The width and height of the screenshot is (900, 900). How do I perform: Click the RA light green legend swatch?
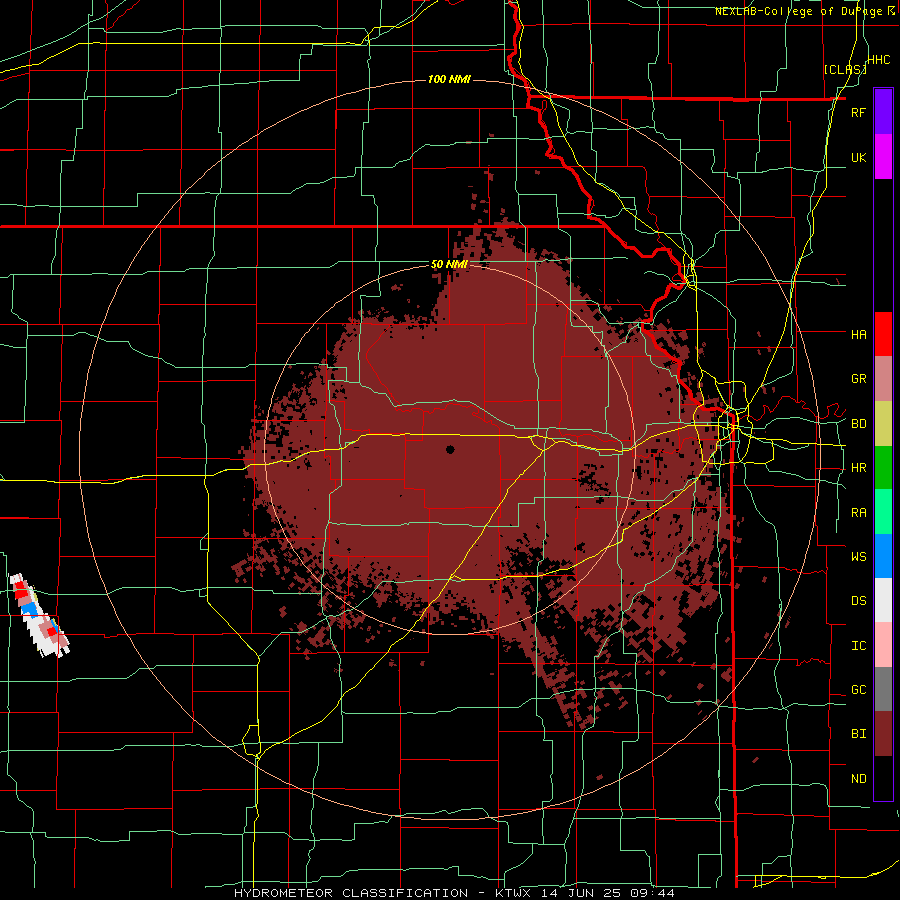click(x=883, y=512)
